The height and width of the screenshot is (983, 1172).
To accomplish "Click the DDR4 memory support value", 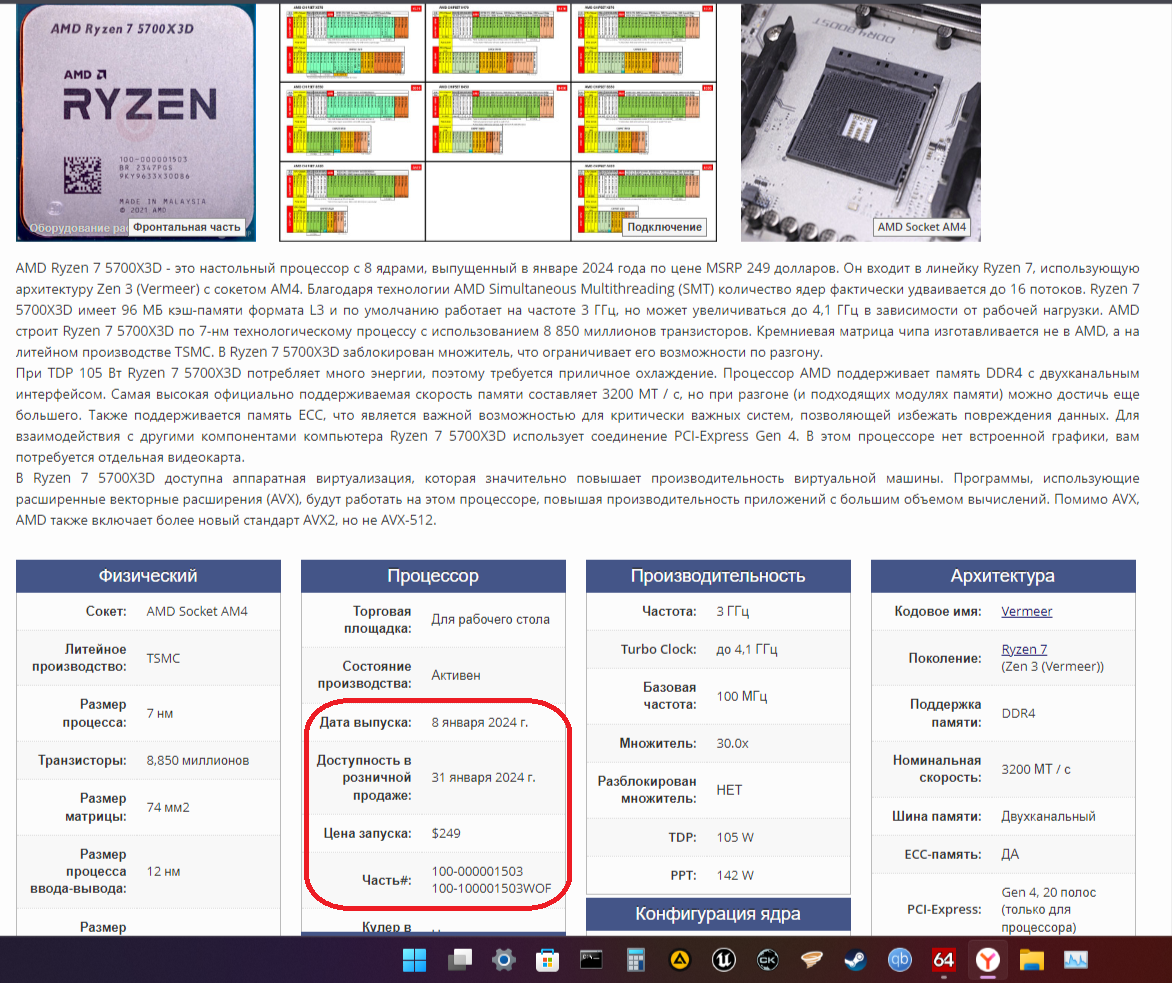I will 1019,713.
